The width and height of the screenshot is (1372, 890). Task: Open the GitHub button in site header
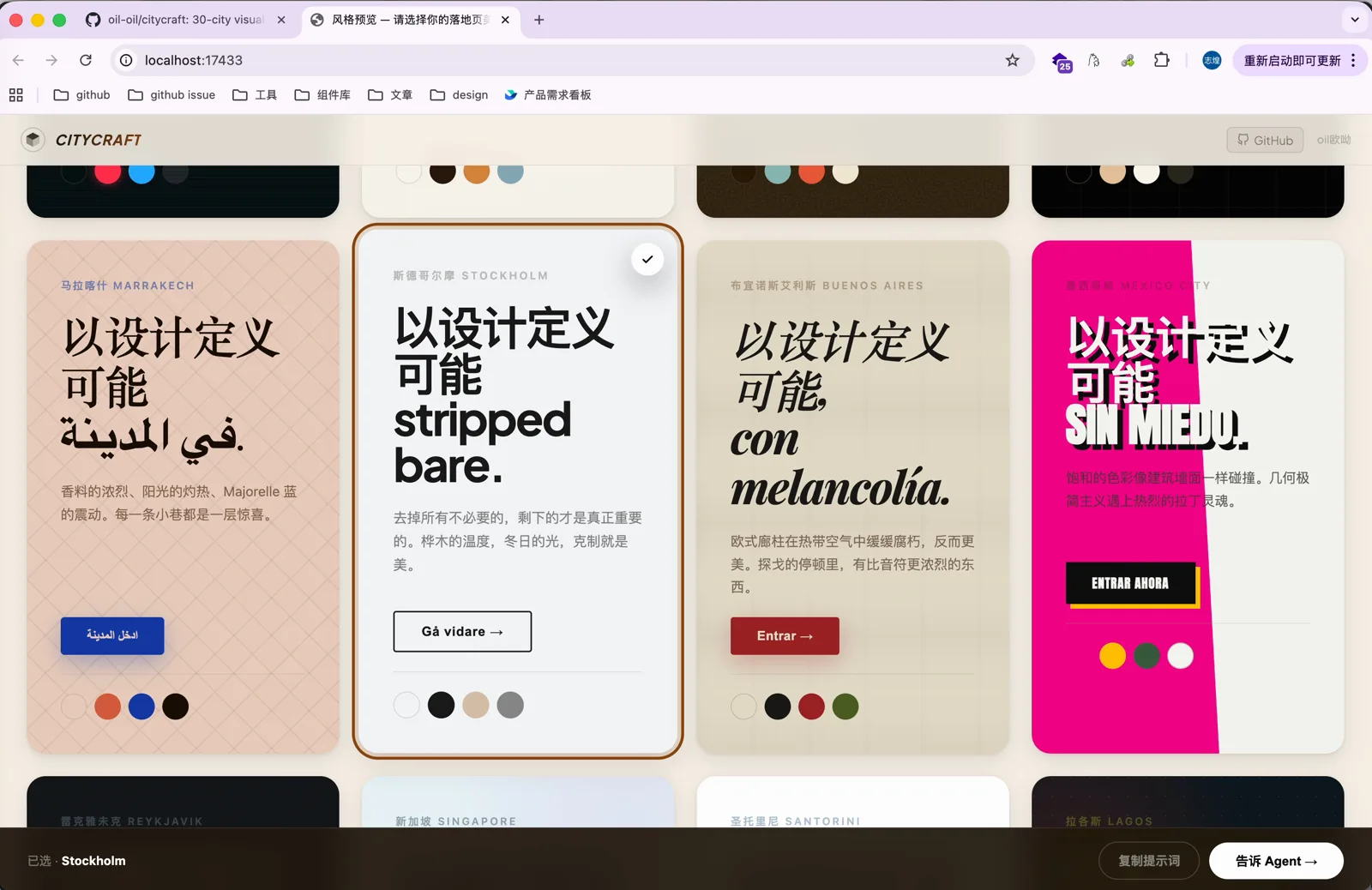(1265, 140)
